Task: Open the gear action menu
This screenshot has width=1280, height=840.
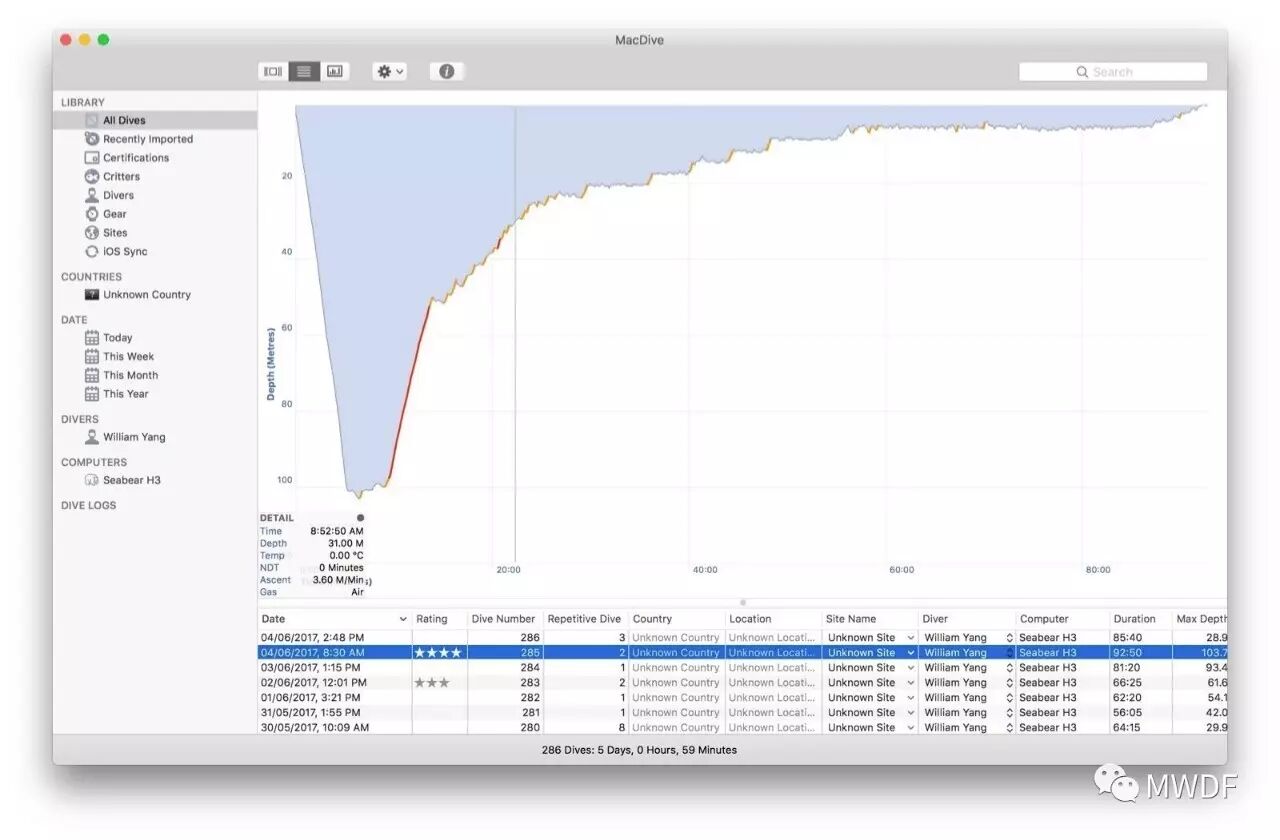Action: pyautogui.click(x=390, y=71)
